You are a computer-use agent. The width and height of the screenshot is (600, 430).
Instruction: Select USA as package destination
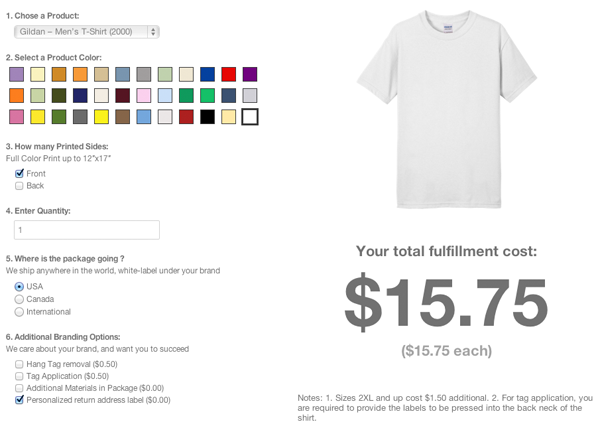tap(20, 287)
